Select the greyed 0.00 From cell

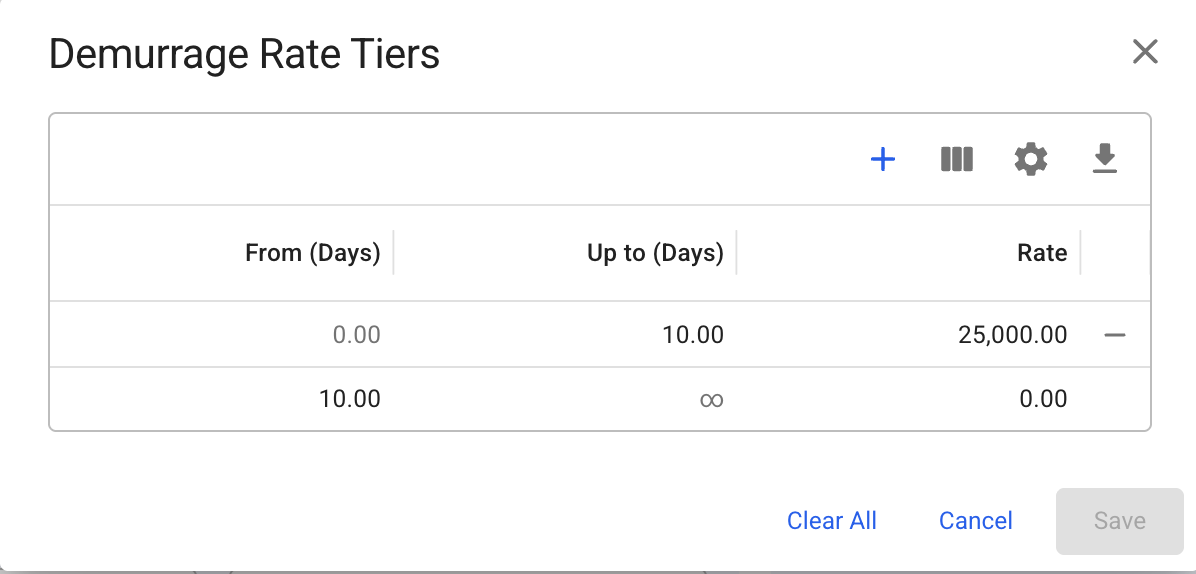(x=356, y=335)
